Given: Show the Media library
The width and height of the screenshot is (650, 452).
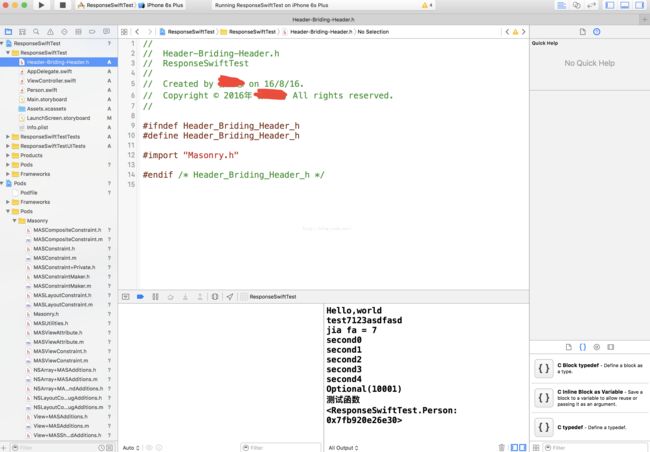Looking at the screenshot, I should 611,347.
